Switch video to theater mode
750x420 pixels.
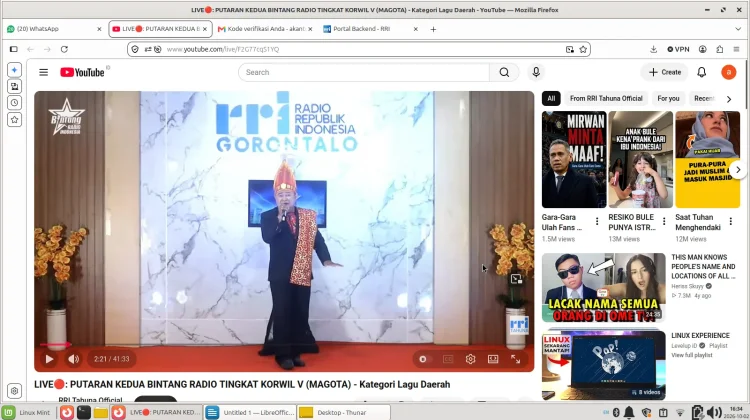click(493, 359)
